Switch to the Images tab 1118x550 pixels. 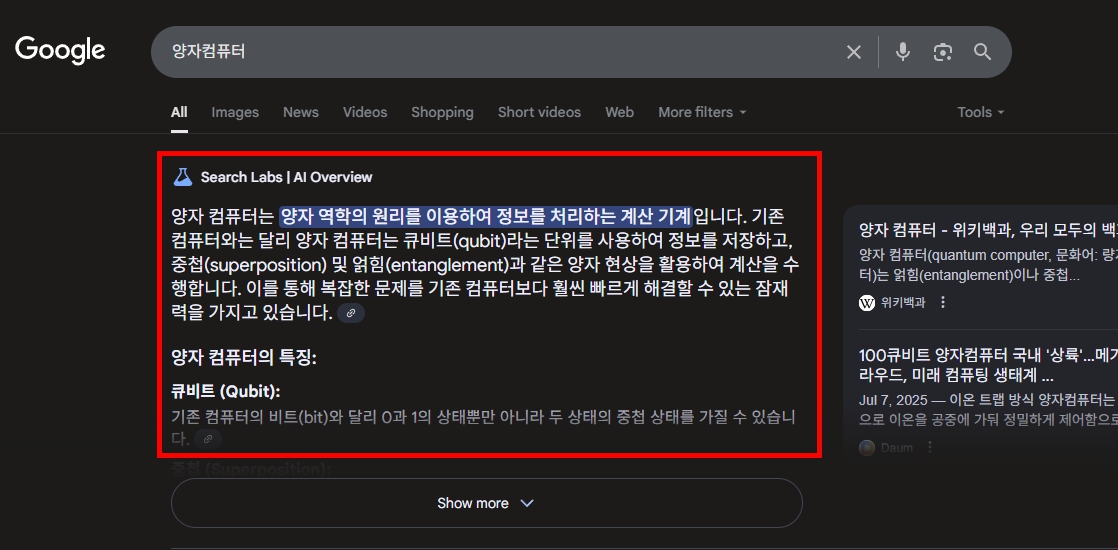[235, 112]
